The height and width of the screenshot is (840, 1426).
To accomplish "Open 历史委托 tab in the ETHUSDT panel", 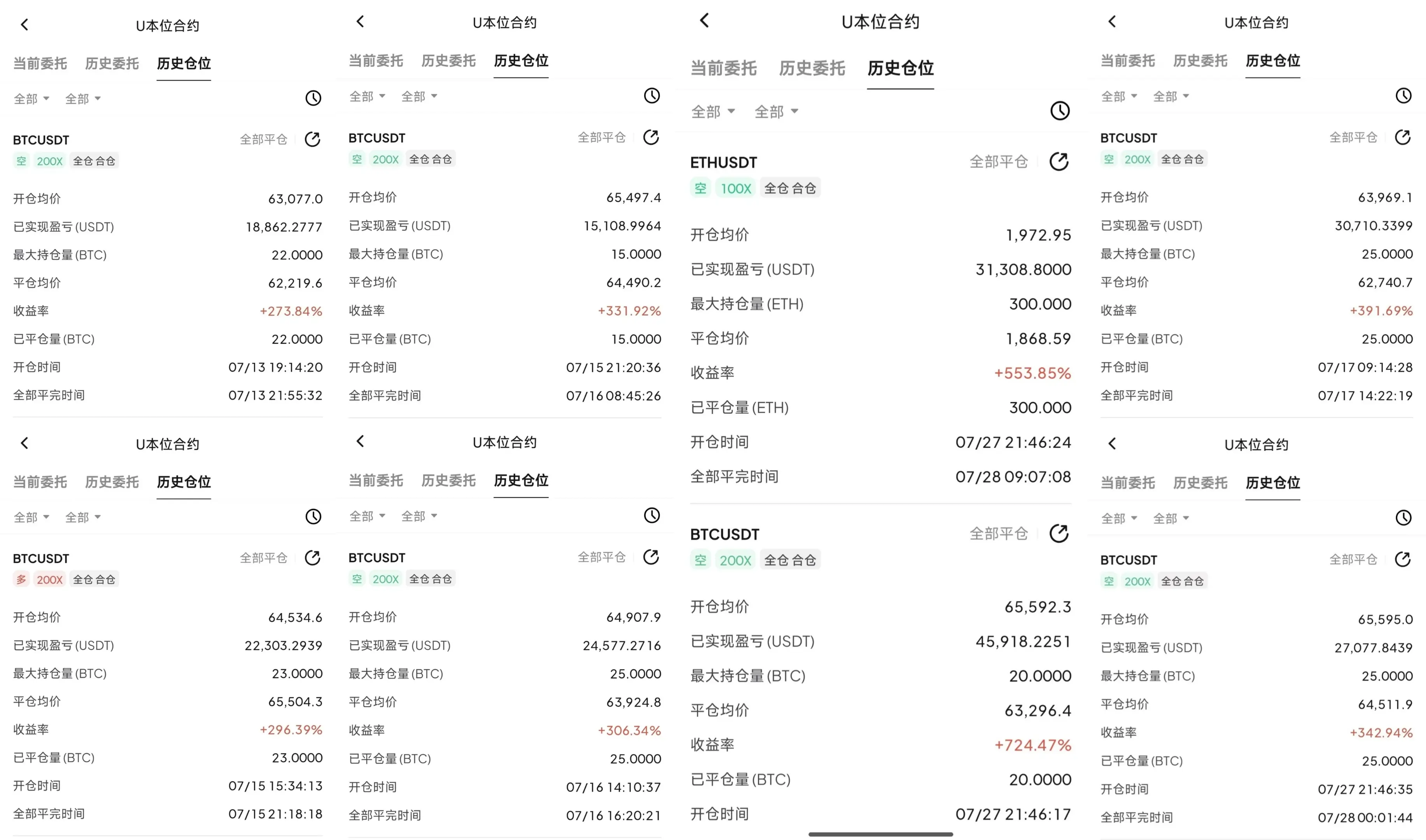I will tap(812, 68).
